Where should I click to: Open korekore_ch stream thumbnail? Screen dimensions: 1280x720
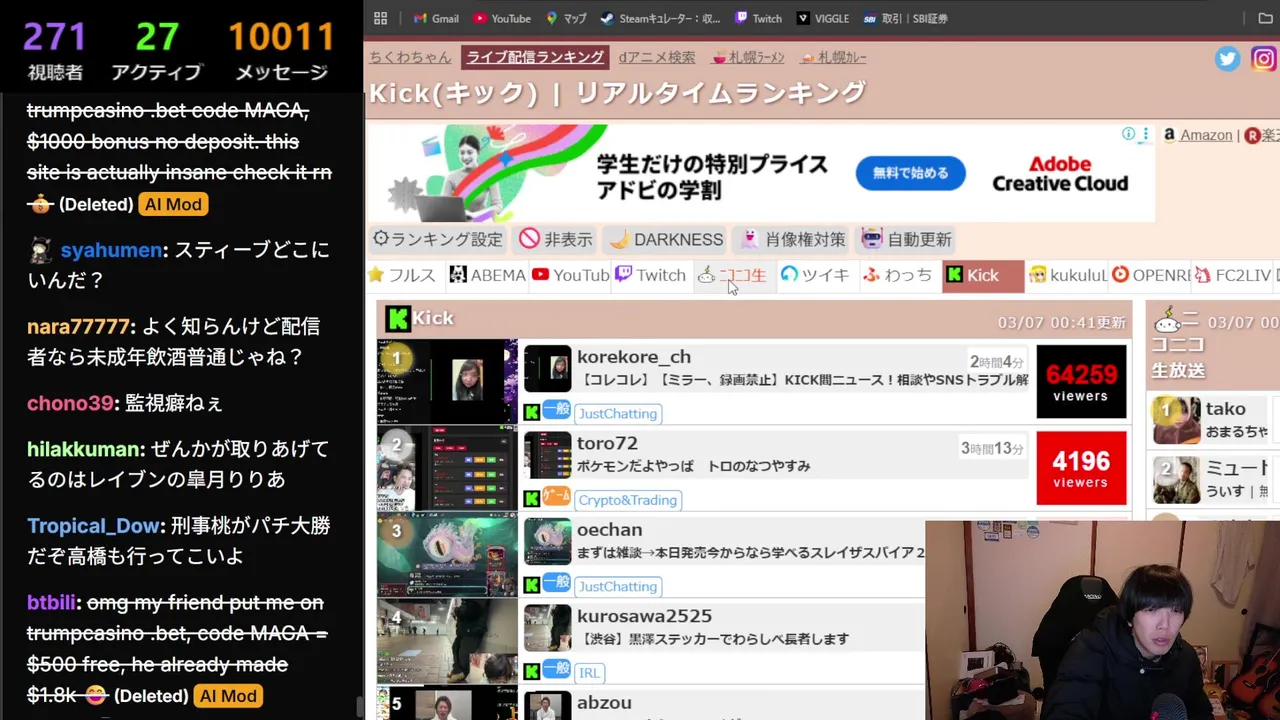pos(447,382)
